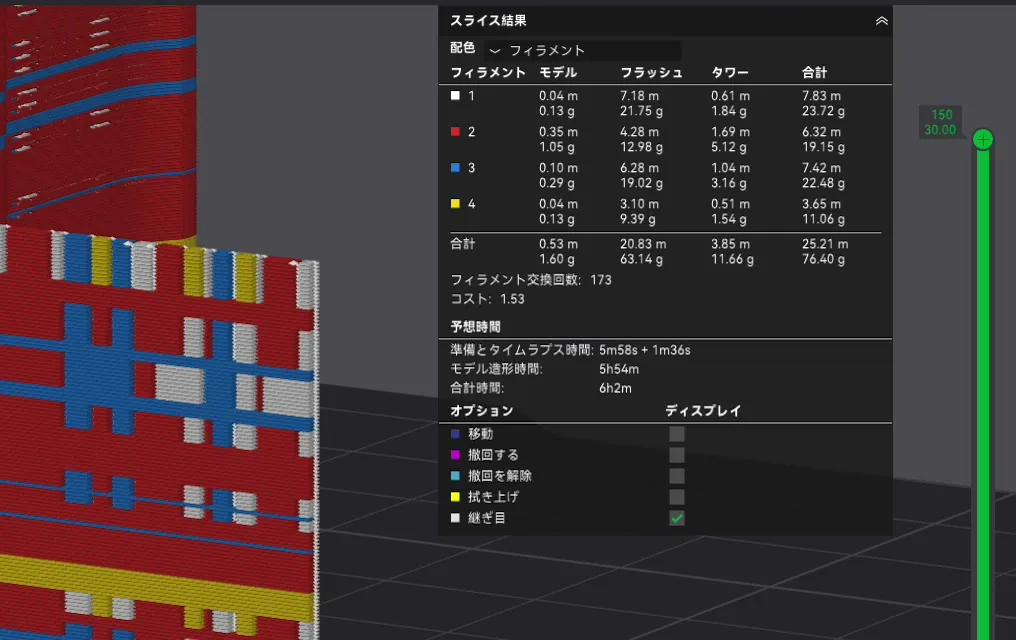
Task: Click the オプション column heading
Action: pyautogui.click(x=481, y=411)
